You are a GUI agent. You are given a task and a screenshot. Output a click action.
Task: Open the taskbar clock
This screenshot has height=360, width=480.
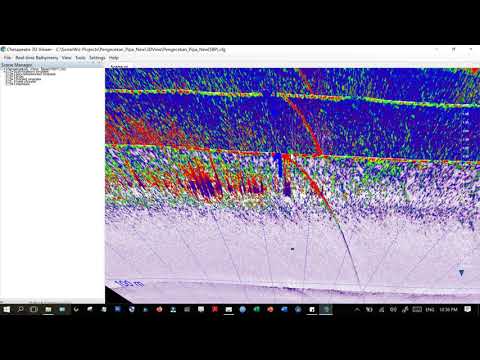(448, 310)
